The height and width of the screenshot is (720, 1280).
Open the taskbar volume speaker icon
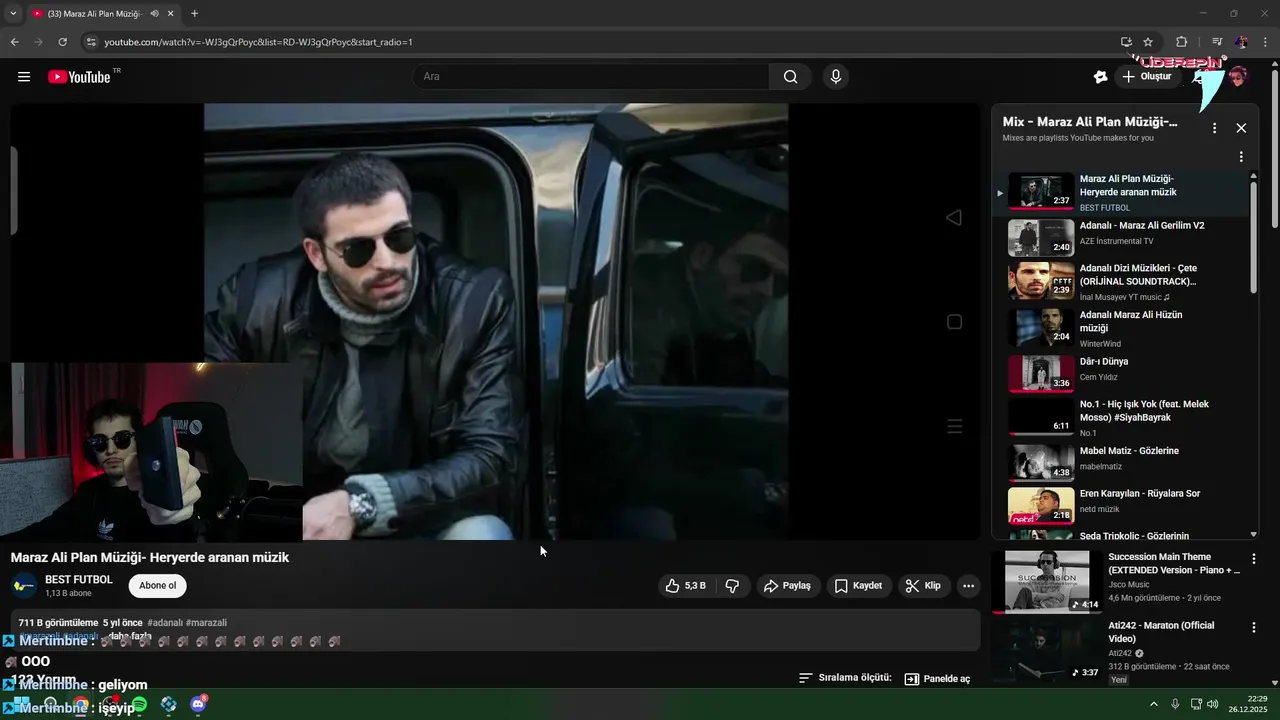(1213, 705)
